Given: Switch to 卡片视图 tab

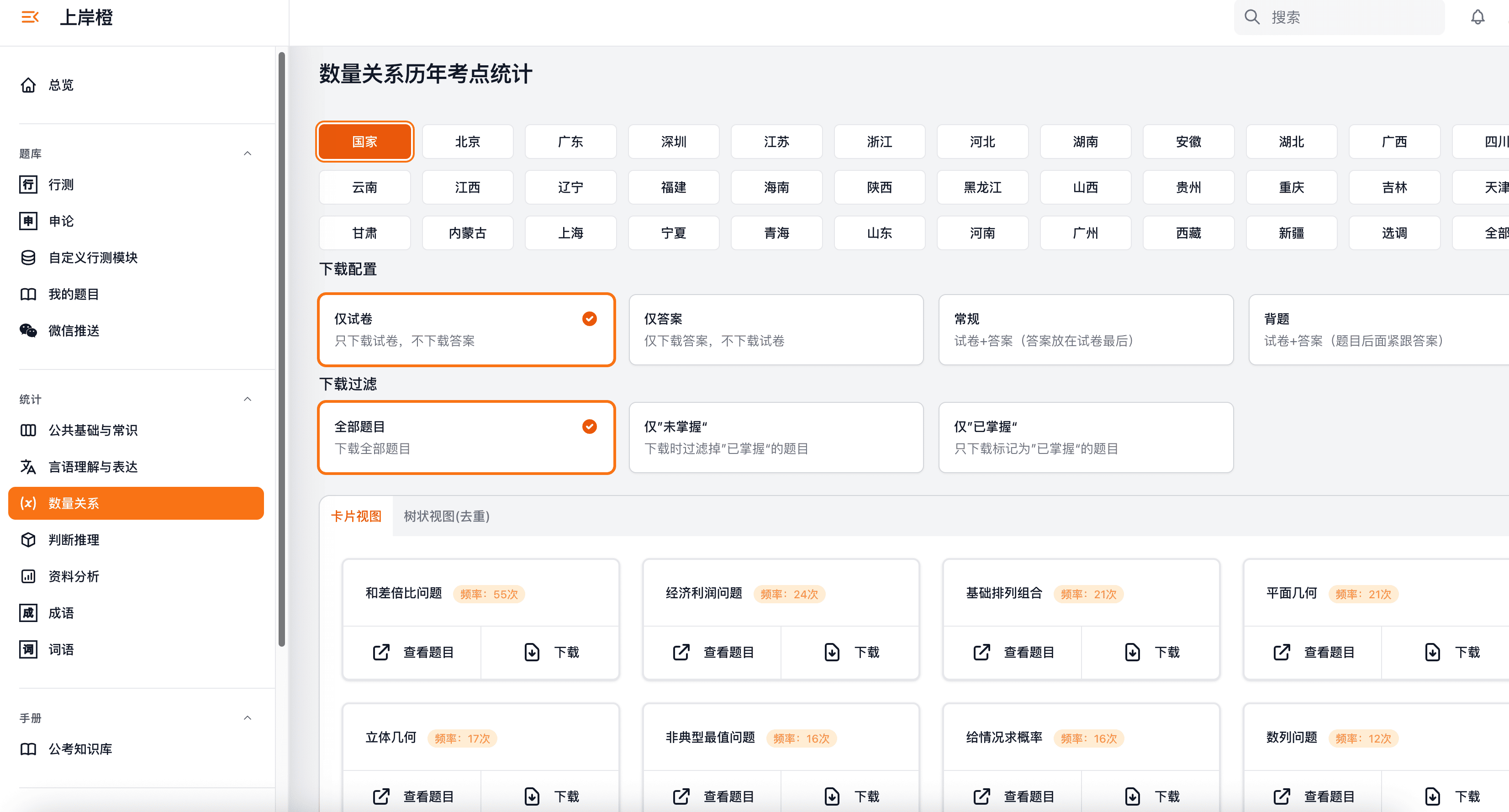Looking at the screenshot, I should tap(356, 516).
